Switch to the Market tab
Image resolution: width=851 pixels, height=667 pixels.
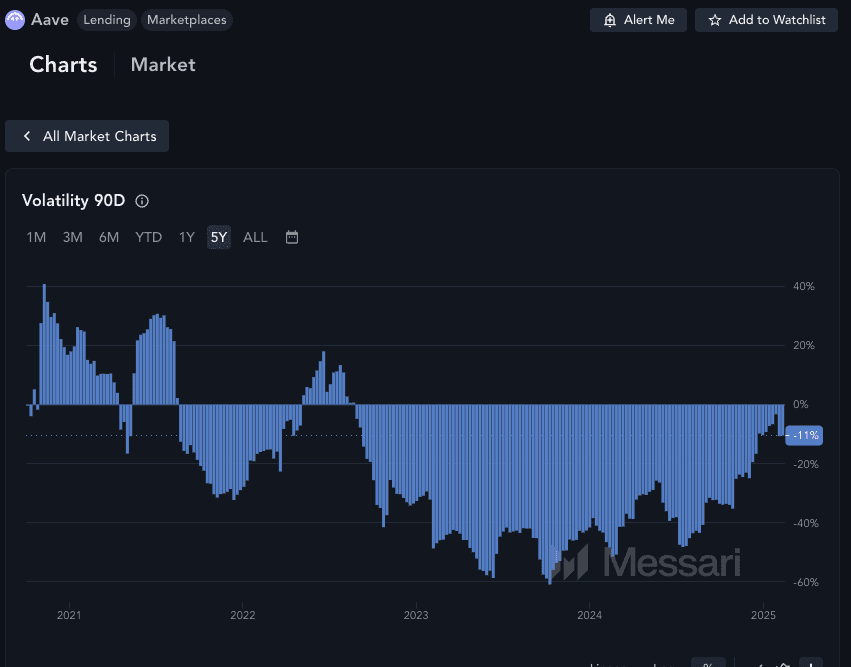click(x=163, y=65)
